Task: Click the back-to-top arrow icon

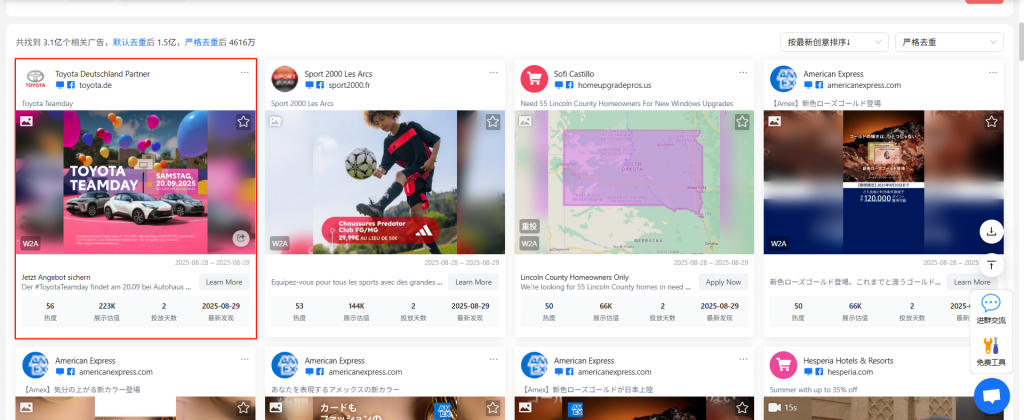Action: (991, 265)
